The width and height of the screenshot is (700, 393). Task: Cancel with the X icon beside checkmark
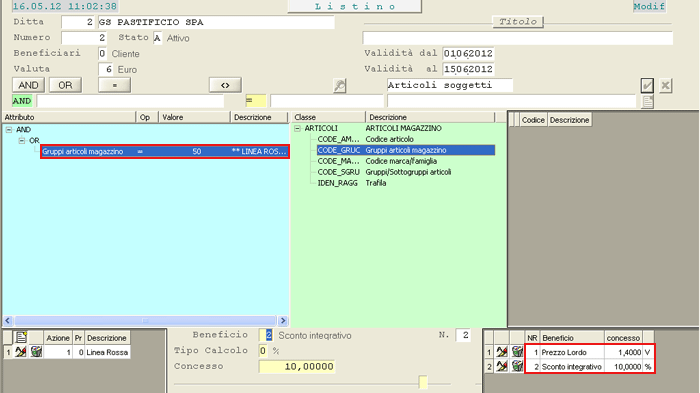(665, 85)
